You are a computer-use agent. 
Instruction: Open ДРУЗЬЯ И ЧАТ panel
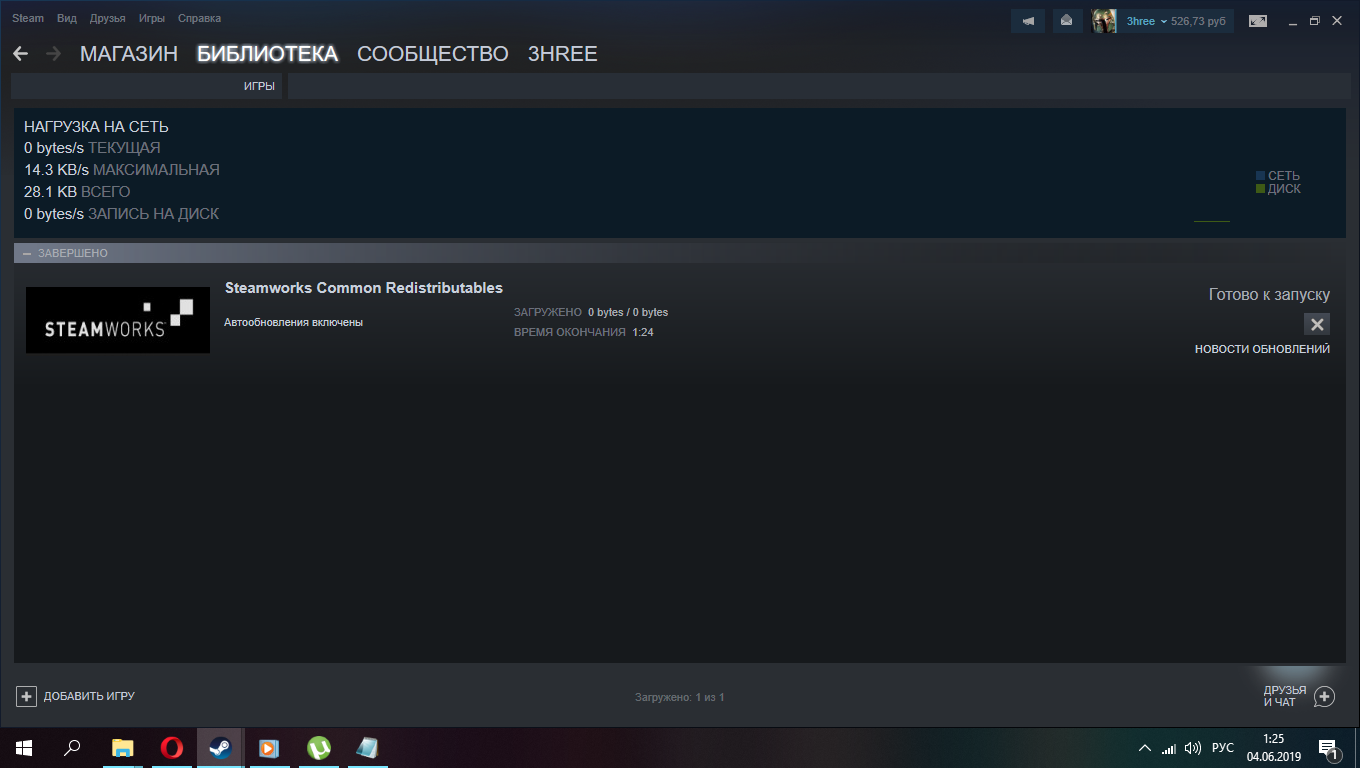click(1285, 696)
